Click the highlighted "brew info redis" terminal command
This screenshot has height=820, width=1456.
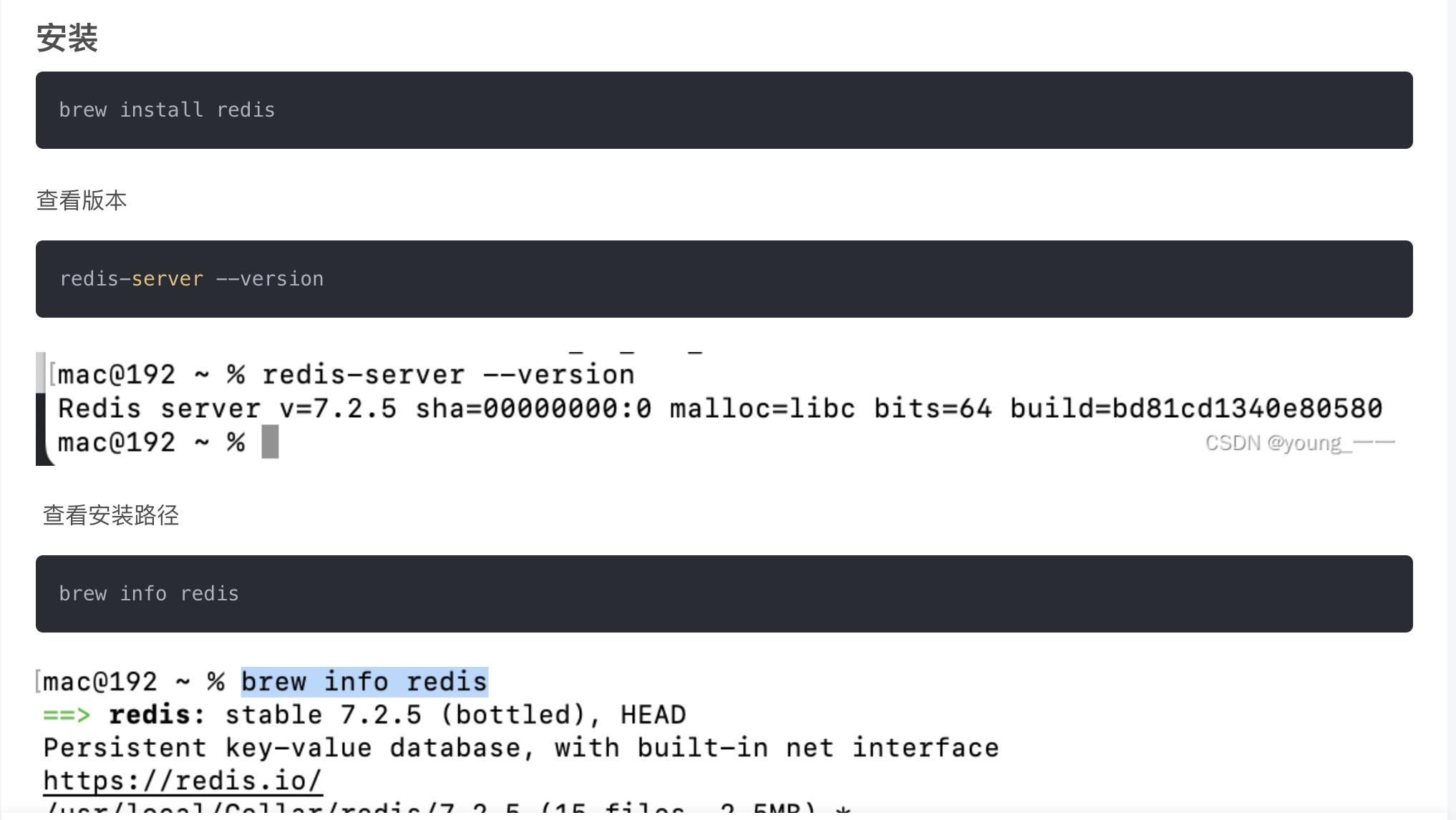click(364, 682)
